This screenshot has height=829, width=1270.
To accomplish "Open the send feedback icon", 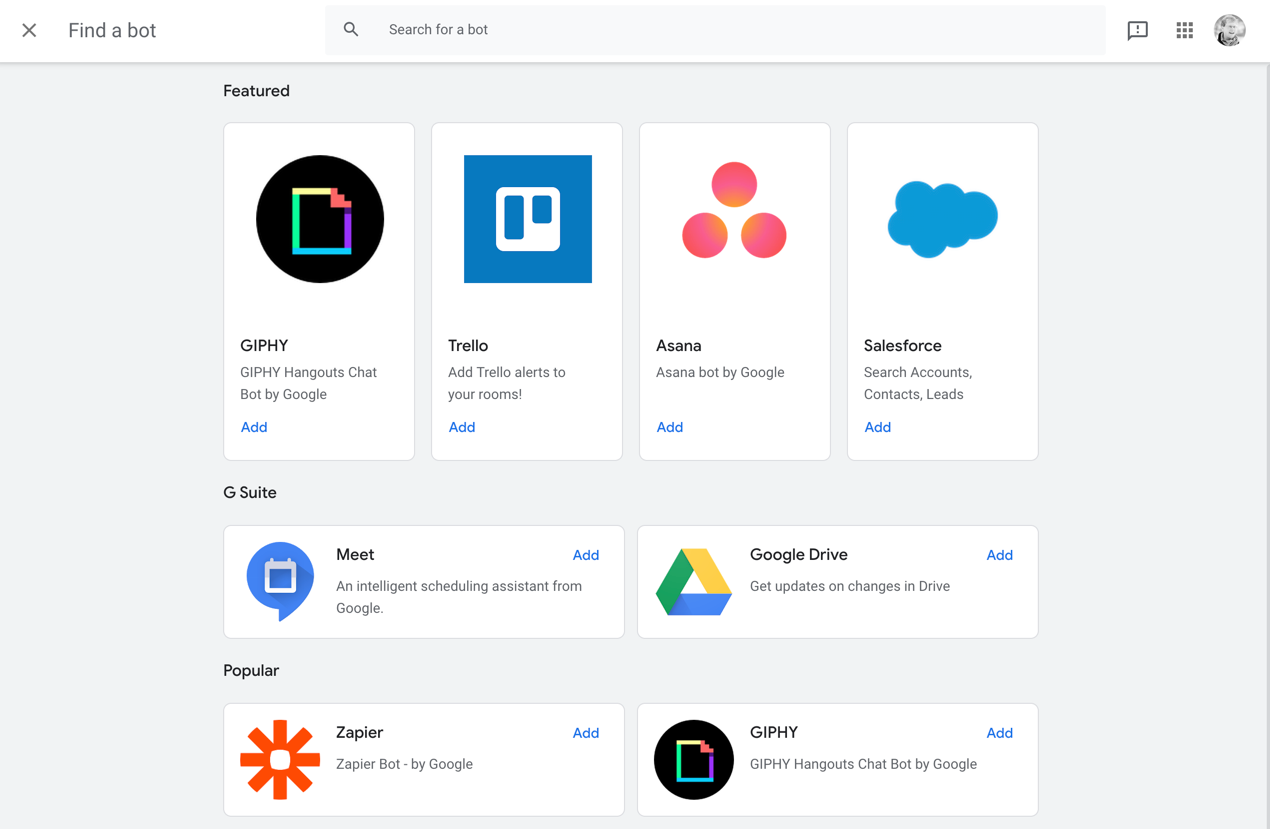I will (x=1138, y=30).
